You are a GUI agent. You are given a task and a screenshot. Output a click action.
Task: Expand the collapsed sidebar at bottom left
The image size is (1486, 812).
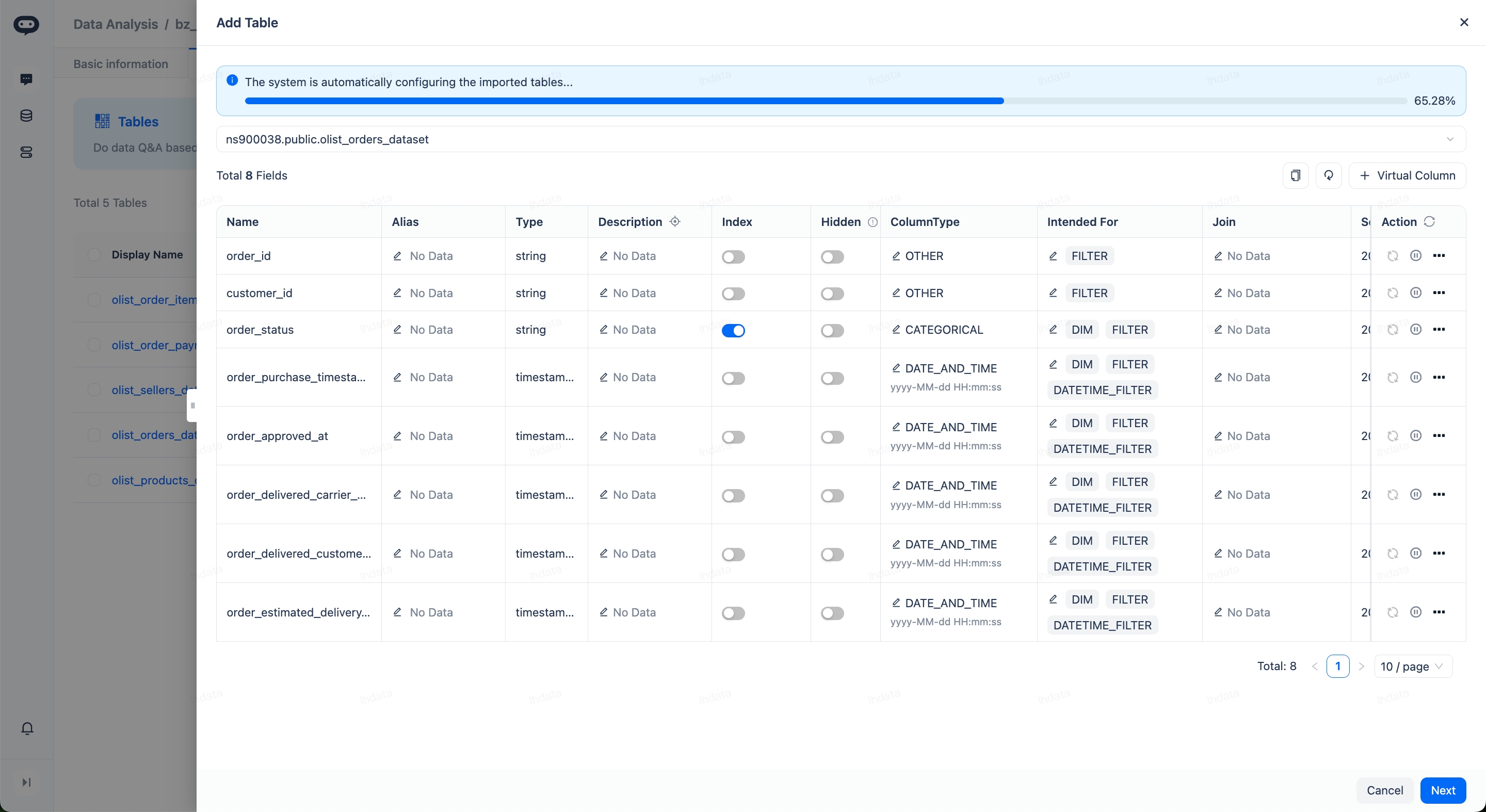pyautogui.click(x=26, y=782)
